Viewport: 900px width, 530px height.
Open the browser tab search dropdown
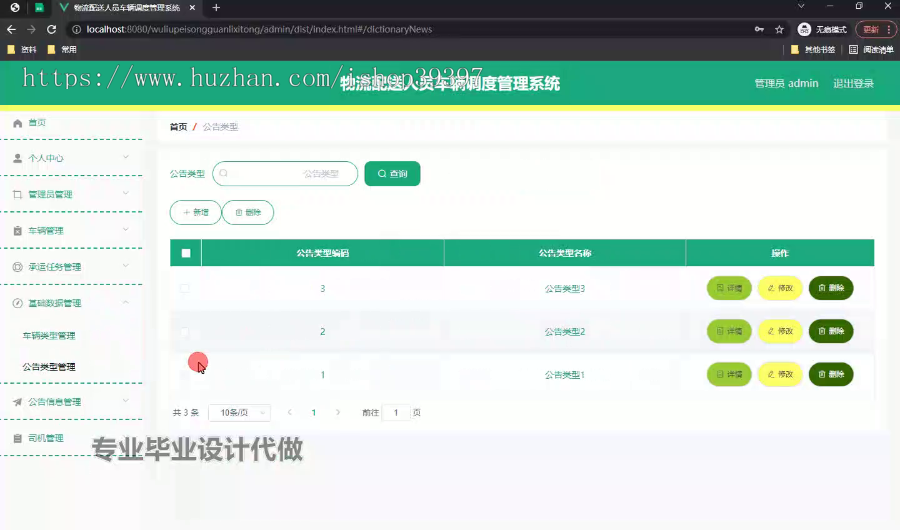pyautogui.click(x=801, y=6)
